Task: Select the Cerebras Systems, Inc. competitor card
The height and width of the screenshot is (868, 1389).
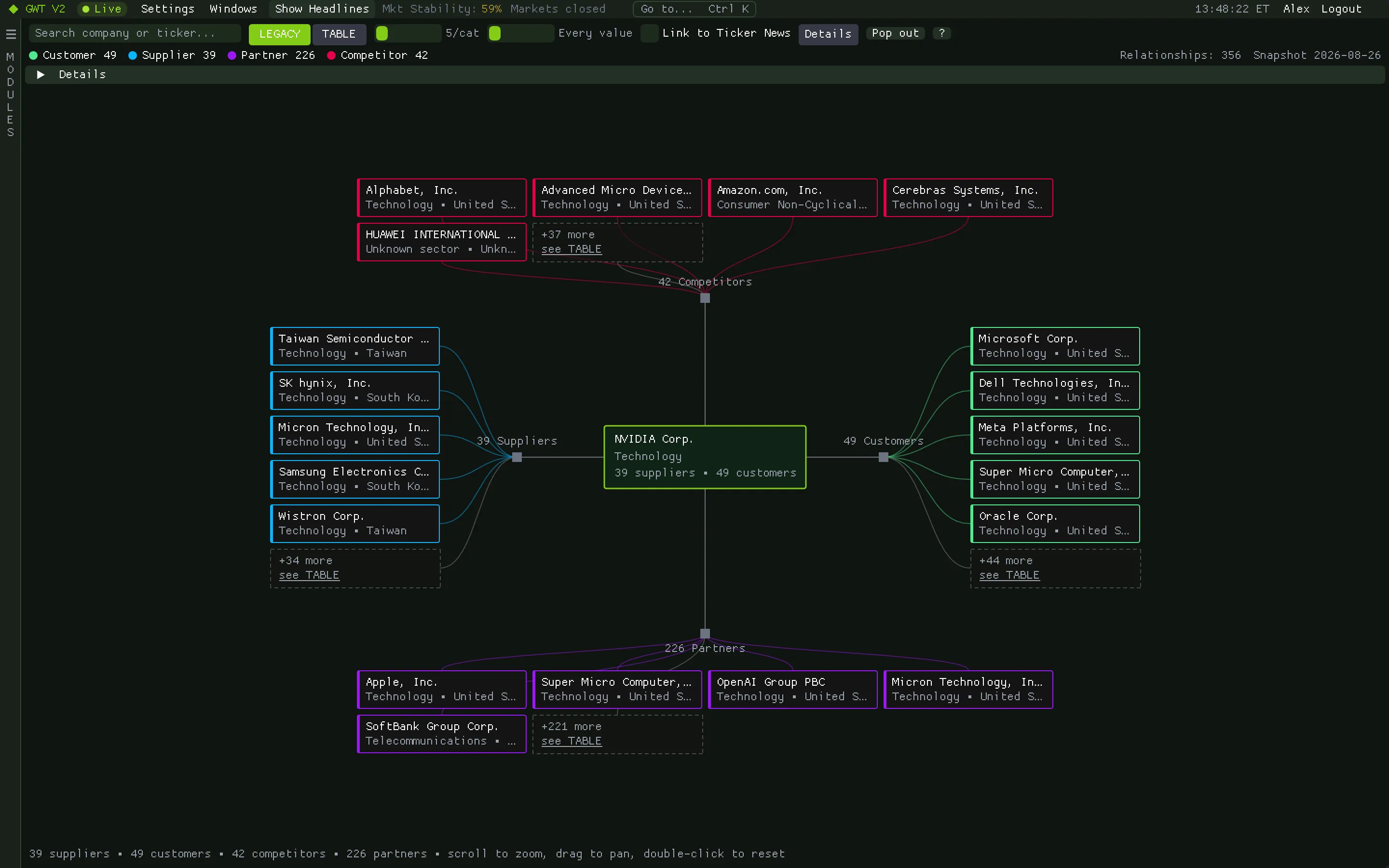Action: [968, 198]
